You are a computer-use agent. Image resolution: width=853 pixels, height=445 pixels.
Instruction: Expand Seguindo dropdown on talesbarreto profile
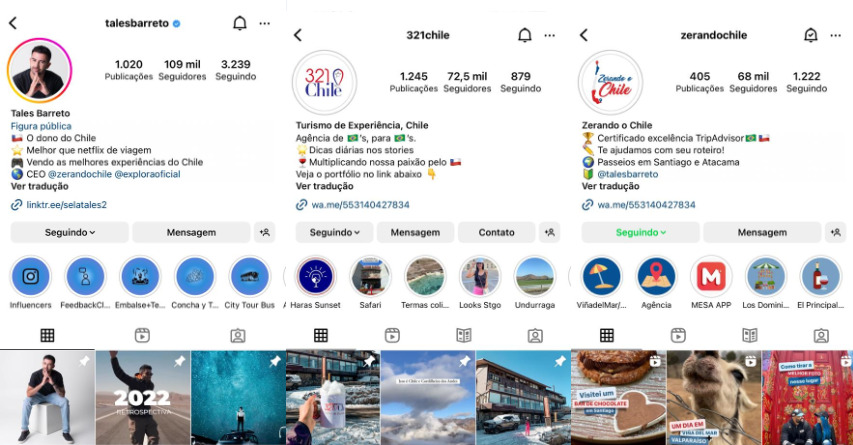[x=70, y=232]
